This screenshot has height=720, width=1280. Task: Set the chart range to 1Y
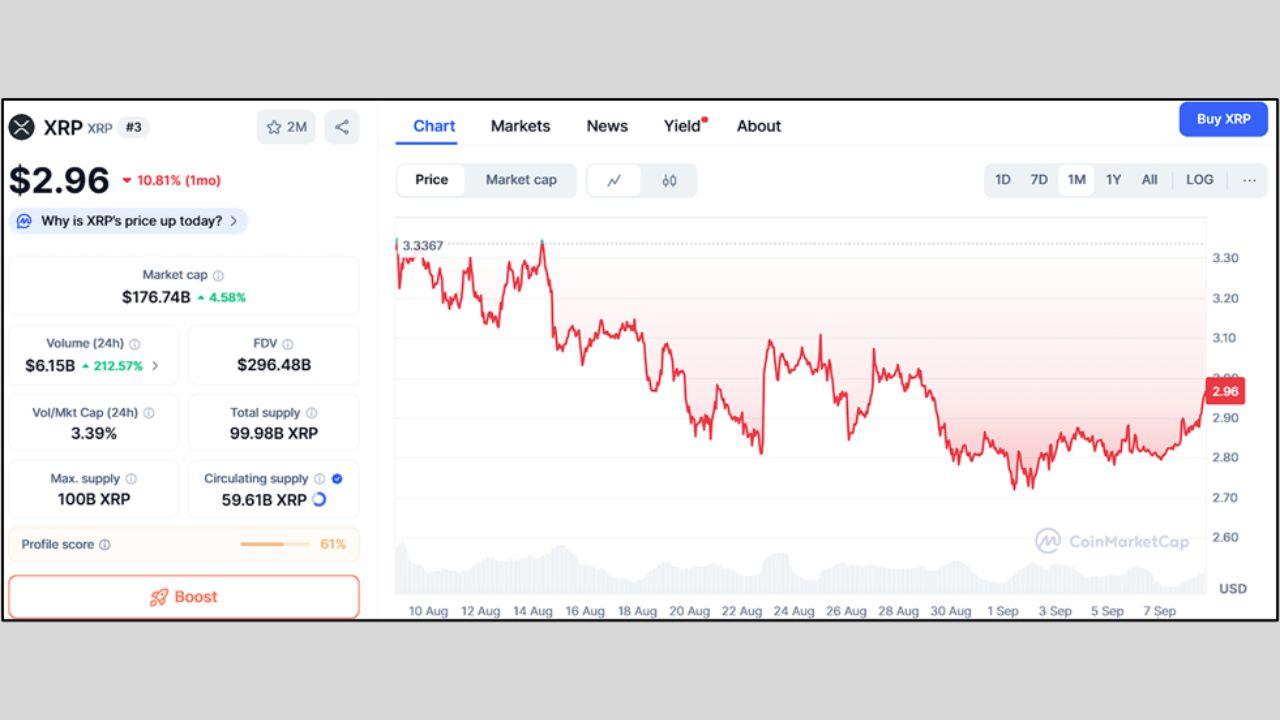(1113, 180)
